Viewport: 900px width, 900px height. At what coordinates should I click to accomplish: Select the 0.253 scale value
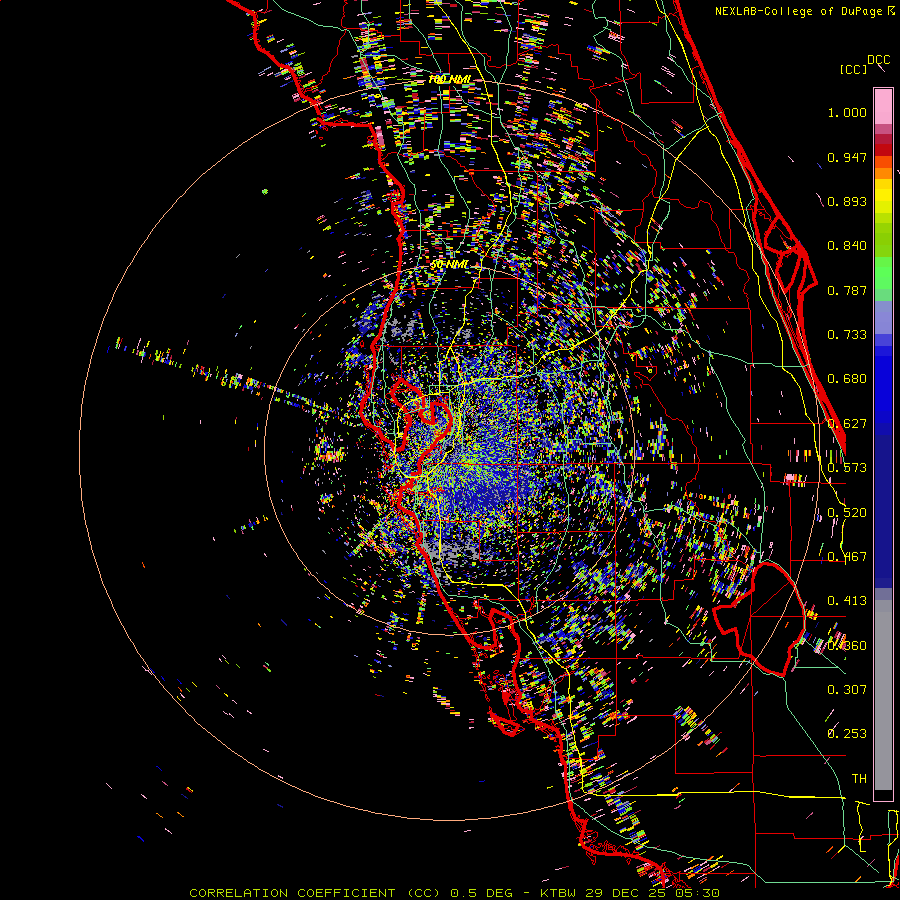[x=847, y=734]
